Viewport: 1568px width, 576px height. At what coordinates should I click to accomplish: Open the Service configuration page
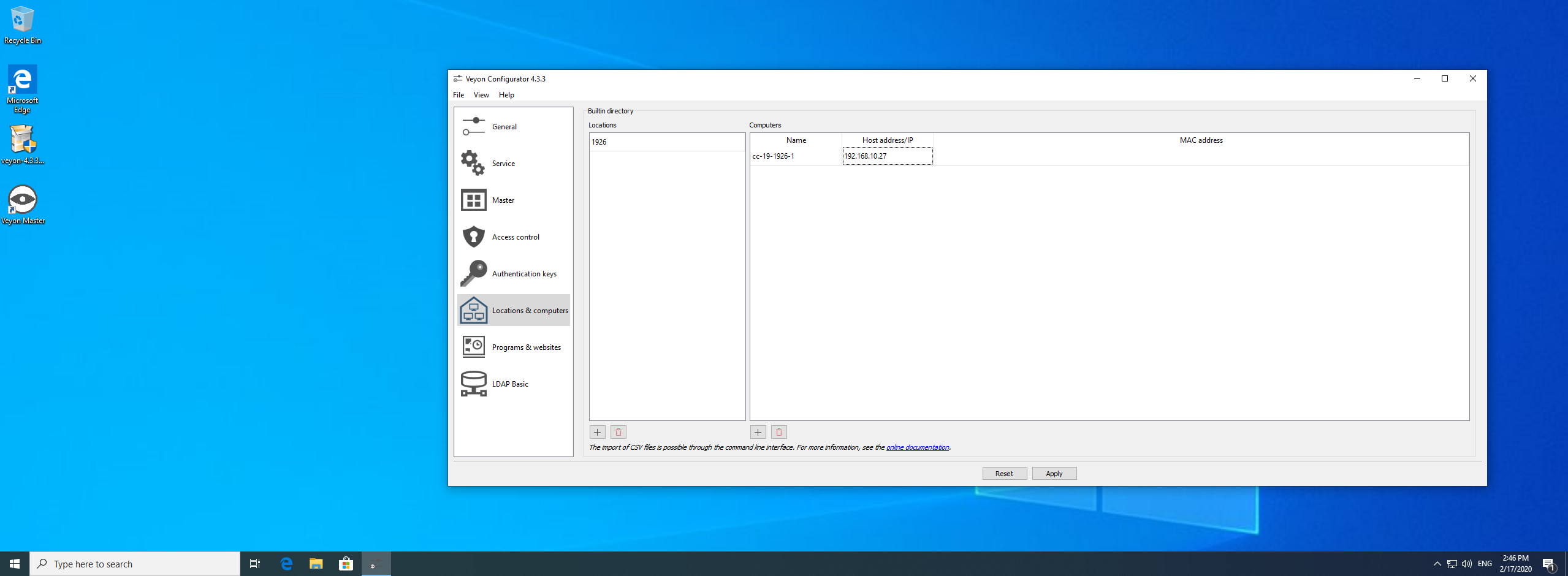514,163
